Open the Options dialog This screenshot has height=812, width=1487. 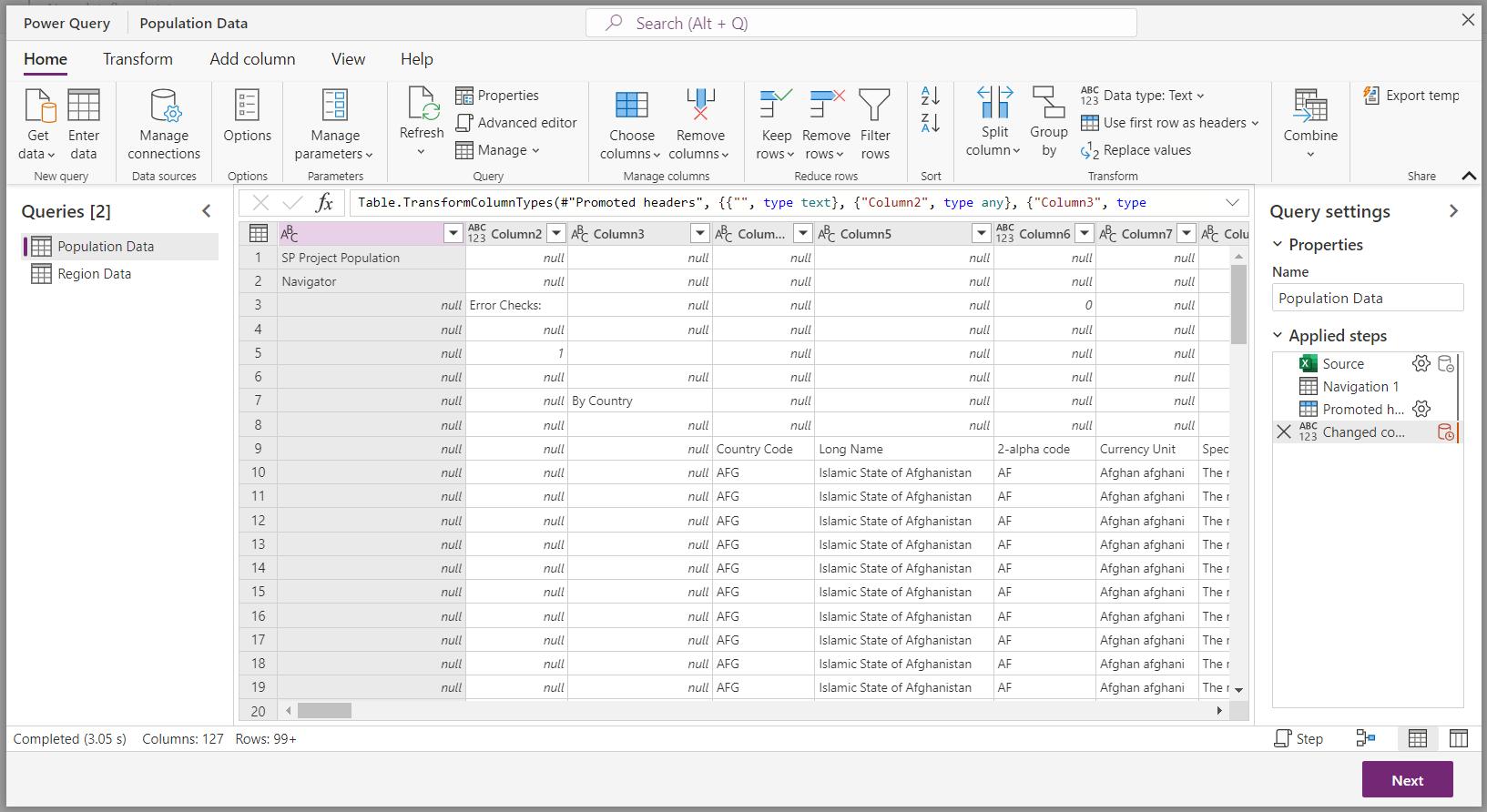pos(247,117)
